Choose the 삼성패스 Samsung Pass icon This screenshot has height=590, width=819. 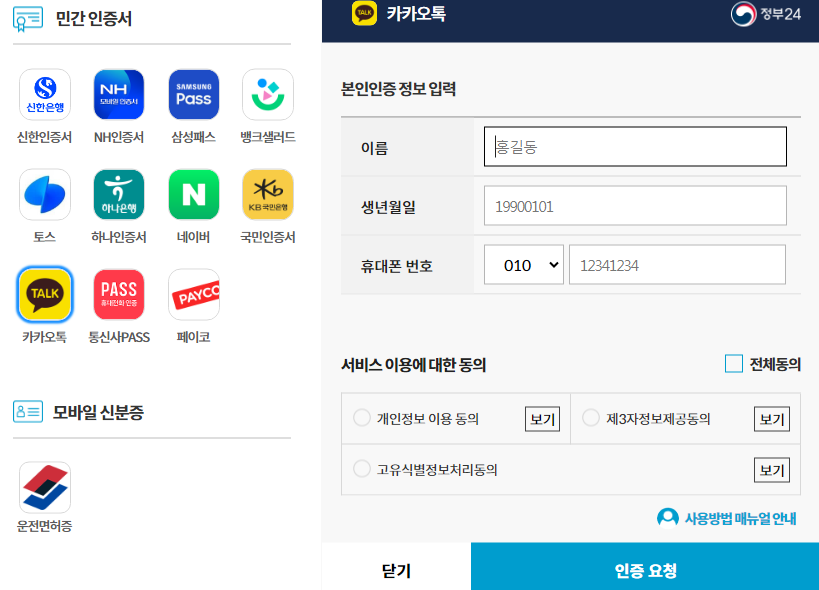(193, 94)
